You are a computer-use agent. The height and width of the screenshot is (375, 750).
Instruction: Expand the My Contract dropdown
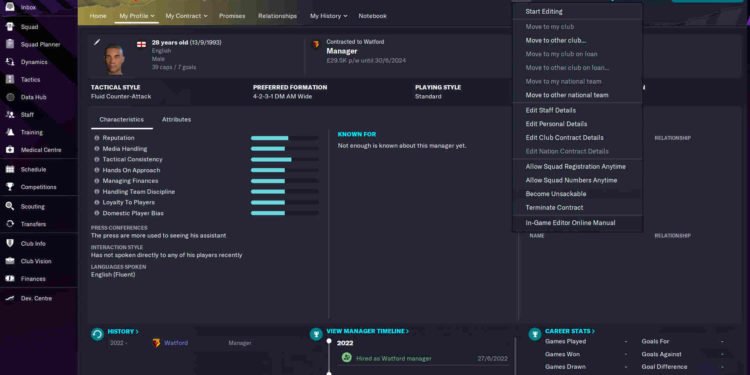click(x=187, y=16)
